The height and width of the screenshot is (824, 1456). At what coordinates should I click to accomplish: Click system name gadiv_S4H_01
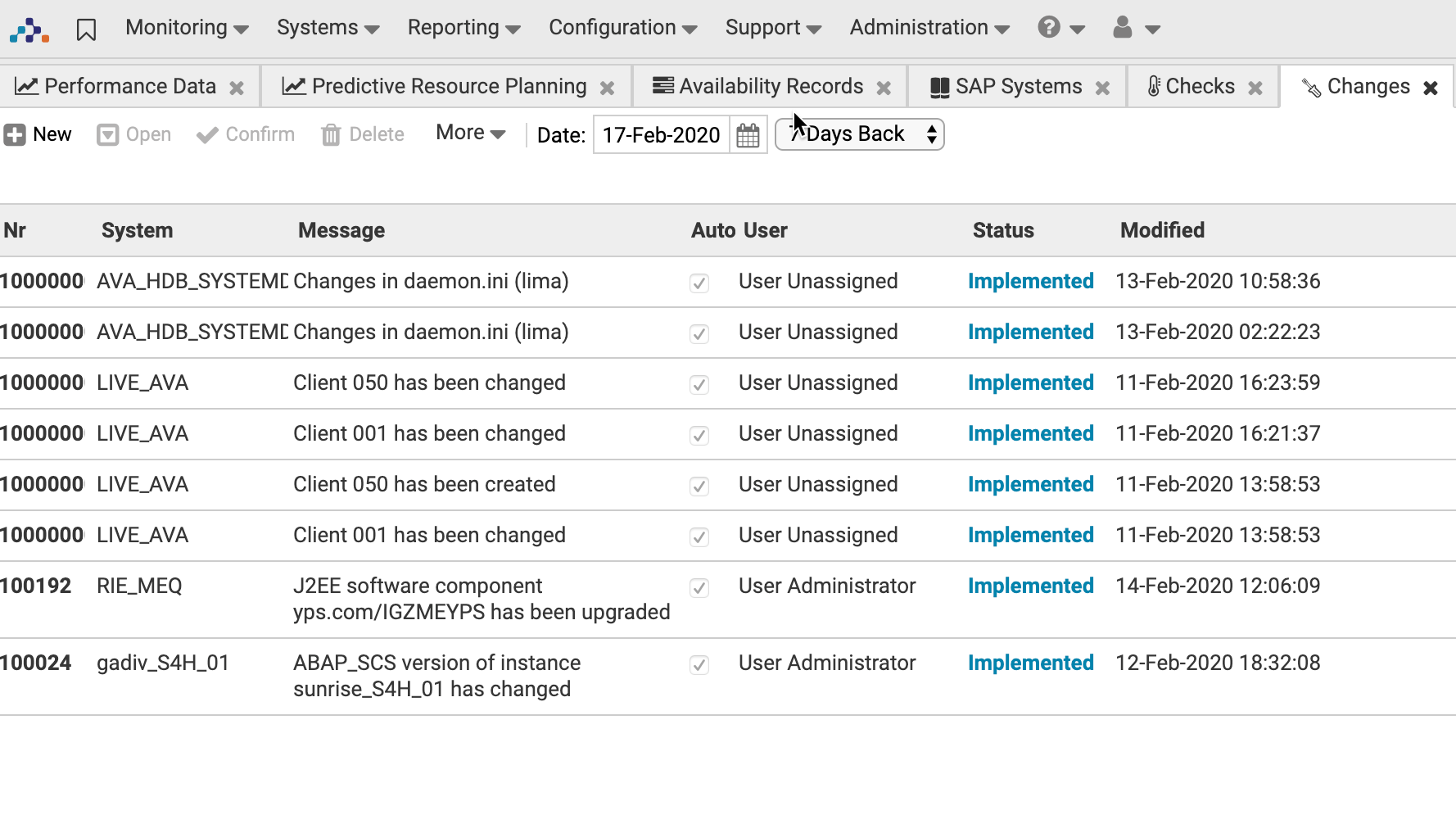[x=163, y=663]
